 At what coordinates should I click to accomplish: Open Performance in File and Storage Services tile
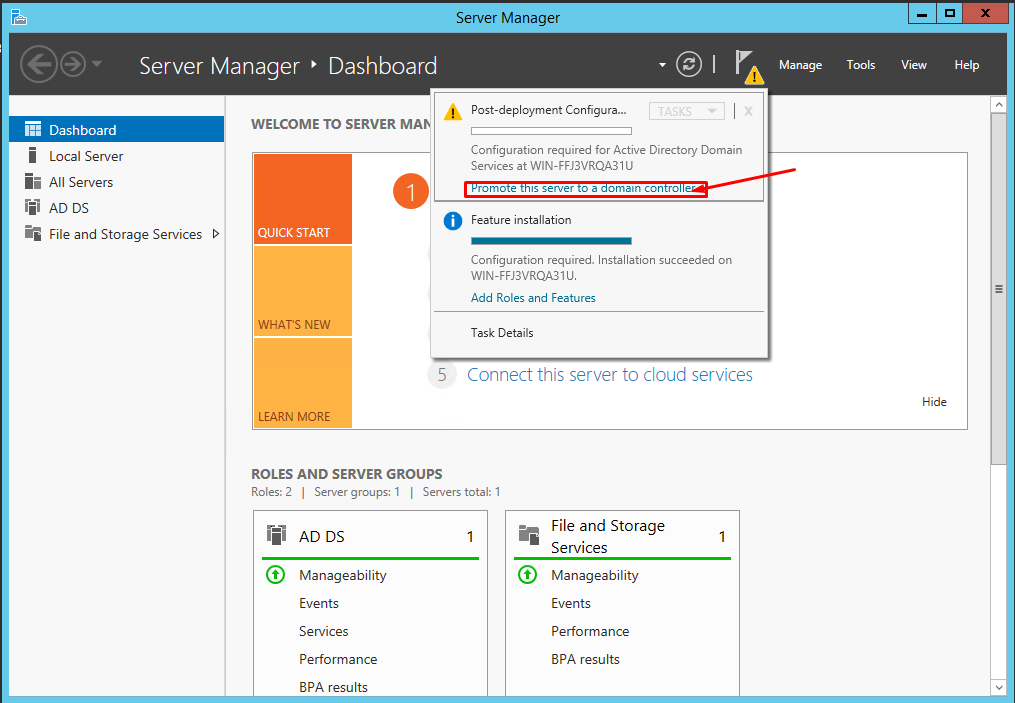tap(590, 631)
